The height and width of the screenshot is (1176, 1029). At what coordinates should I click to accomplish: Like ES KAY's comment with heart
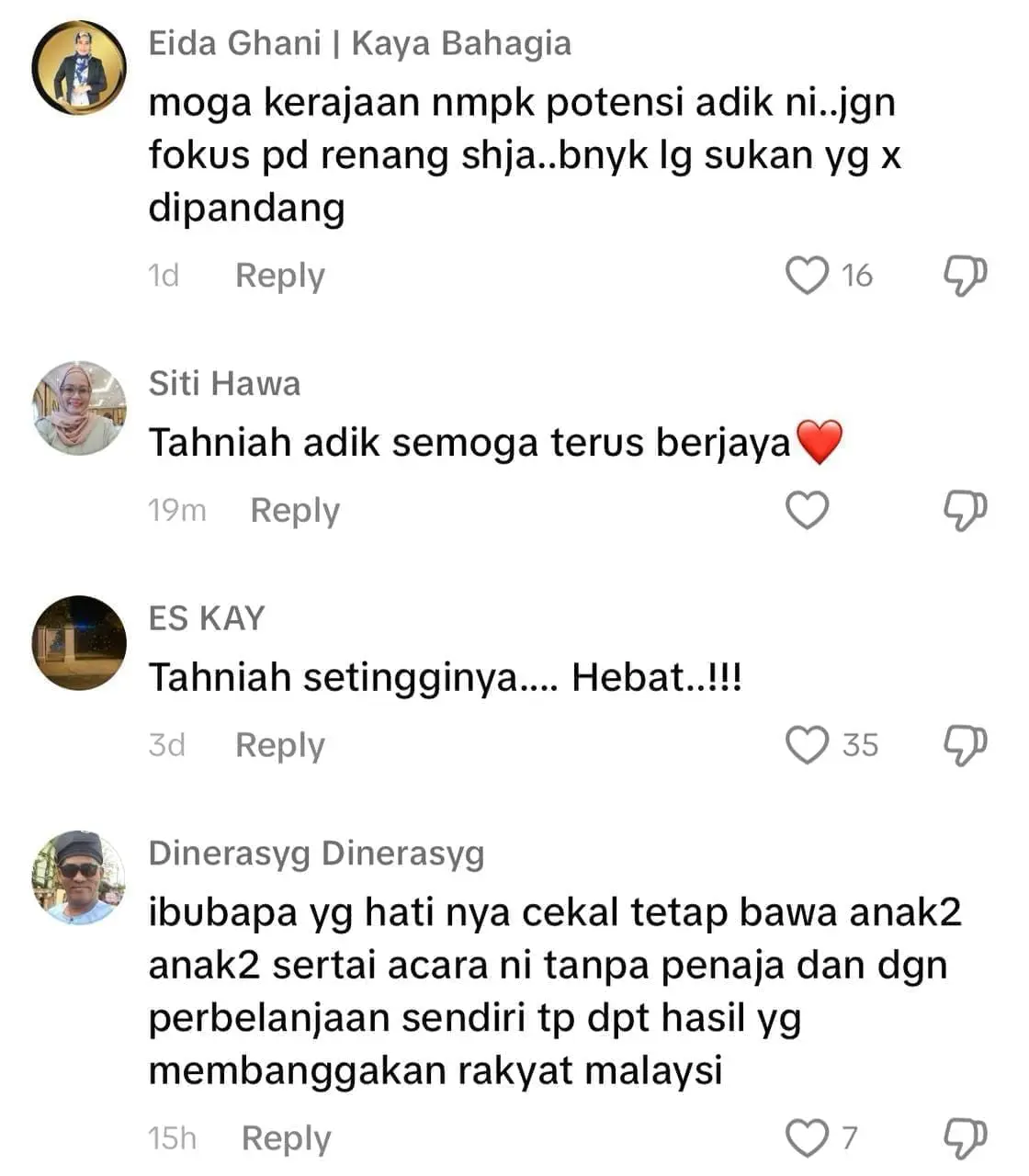808,745
